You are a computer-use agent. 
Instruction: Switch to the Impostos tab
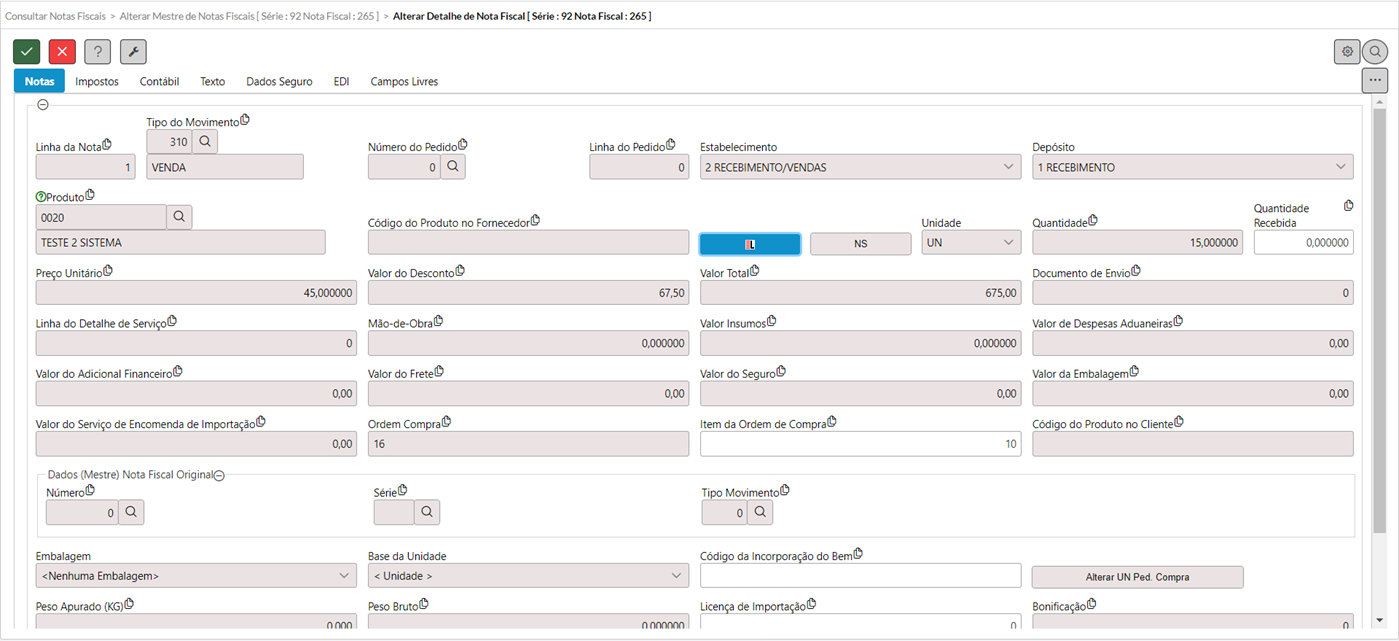pyautogui.click(x=97, y=82)
